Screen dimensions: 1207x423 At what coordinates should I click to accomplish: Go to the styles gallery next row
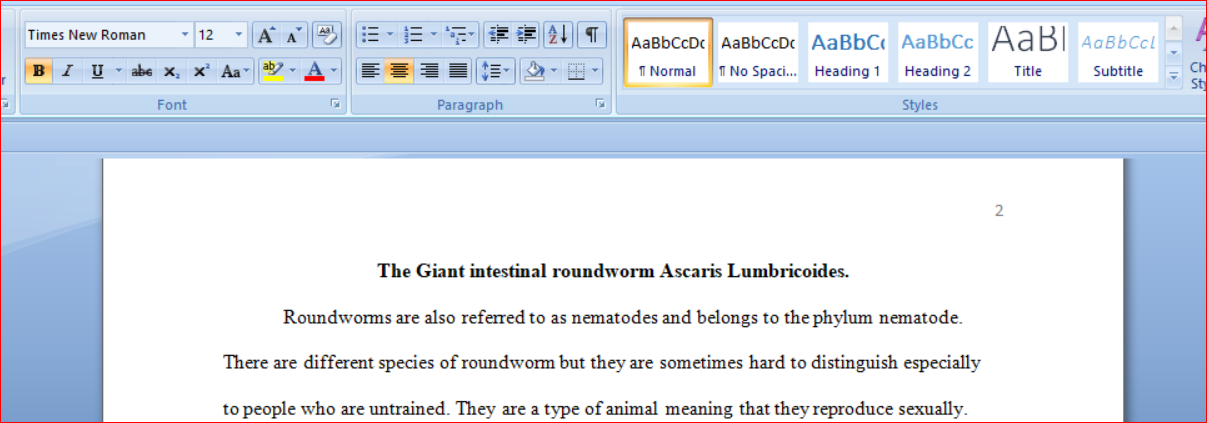click(1174, 51)
